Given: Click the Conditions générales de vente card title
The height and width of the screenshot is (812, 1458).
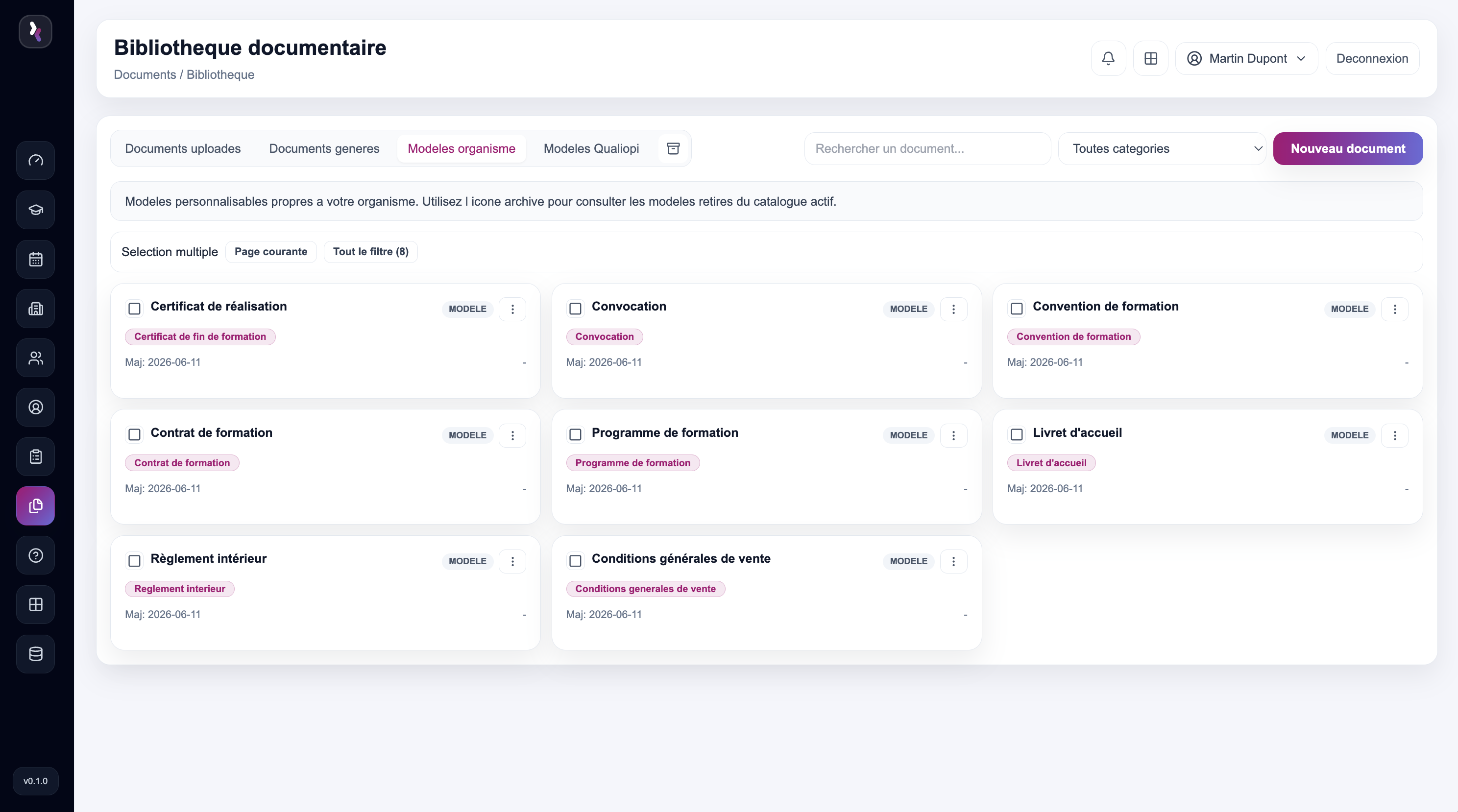Looking at the screenshot, I should (681, 558).
